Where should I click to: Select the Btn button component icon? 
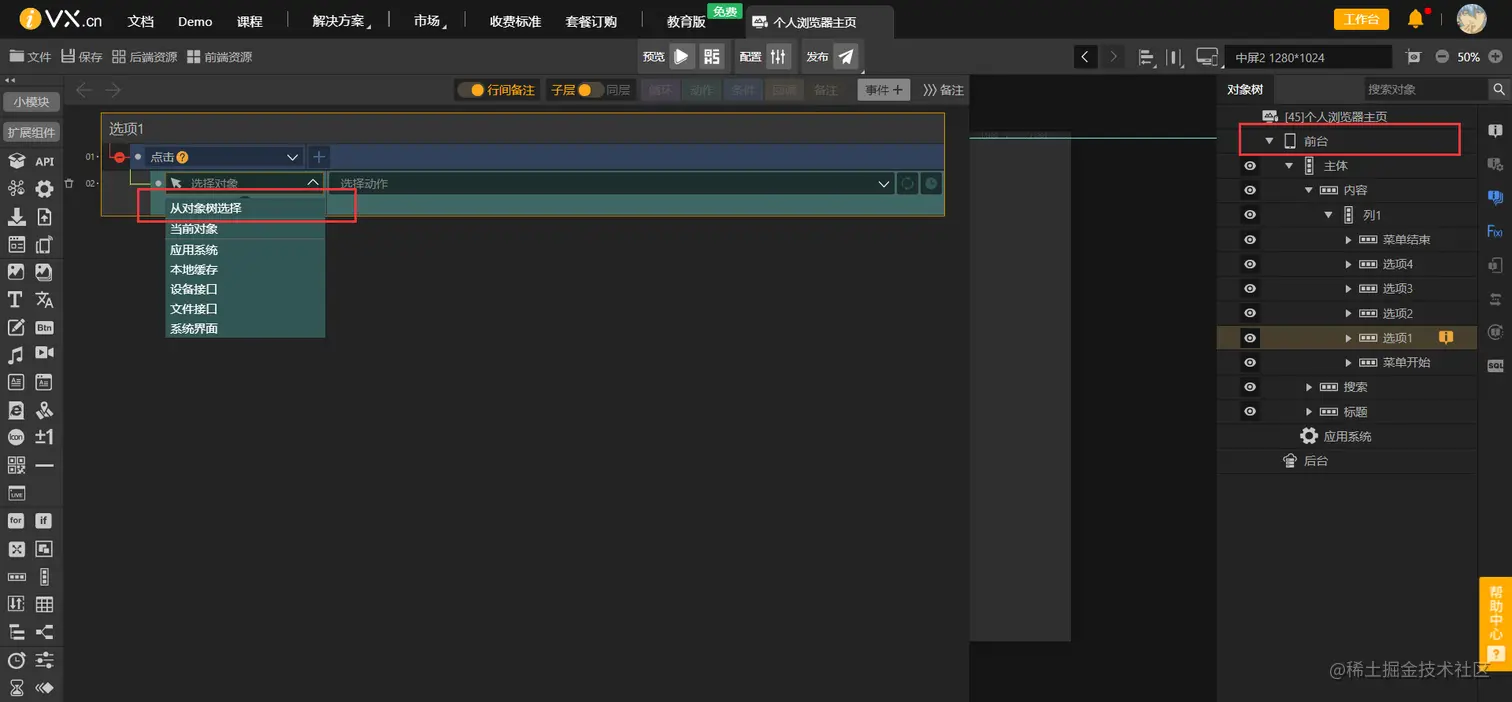[x=44, y=327]
